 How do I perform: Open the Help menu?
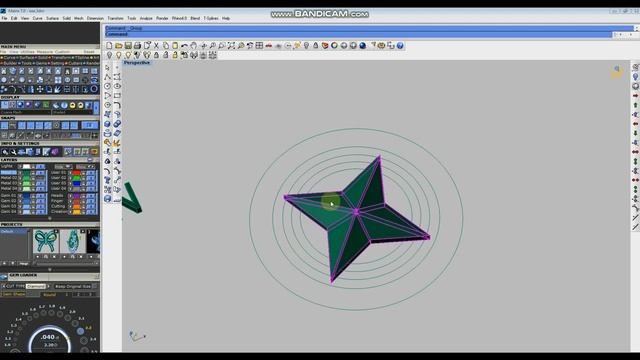[x=226, y=18]
